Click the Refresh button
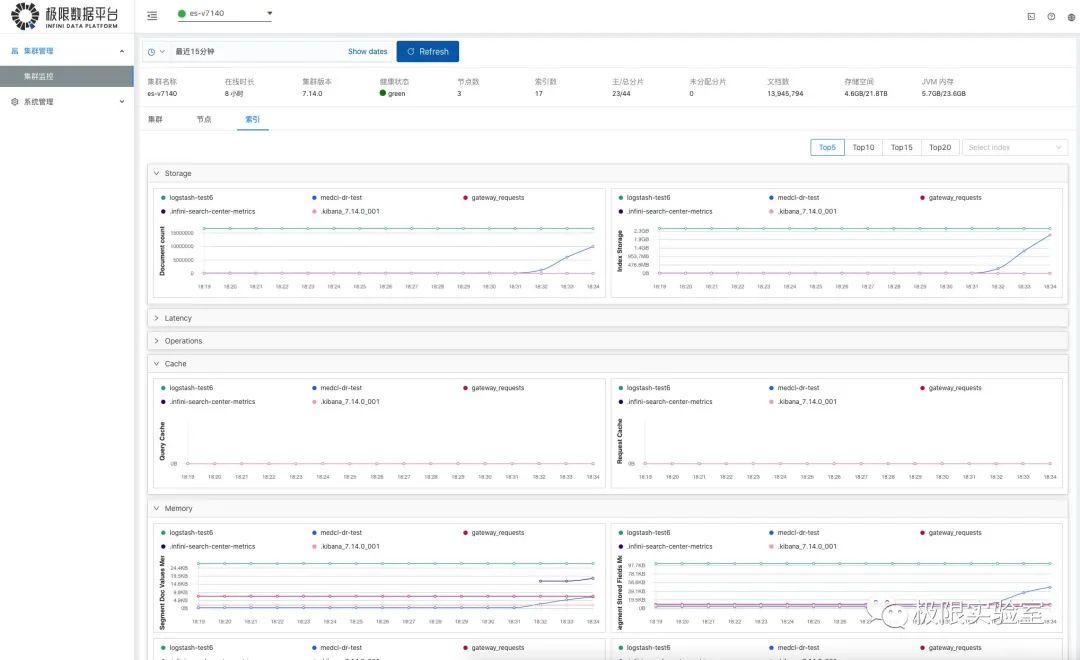 428,52
